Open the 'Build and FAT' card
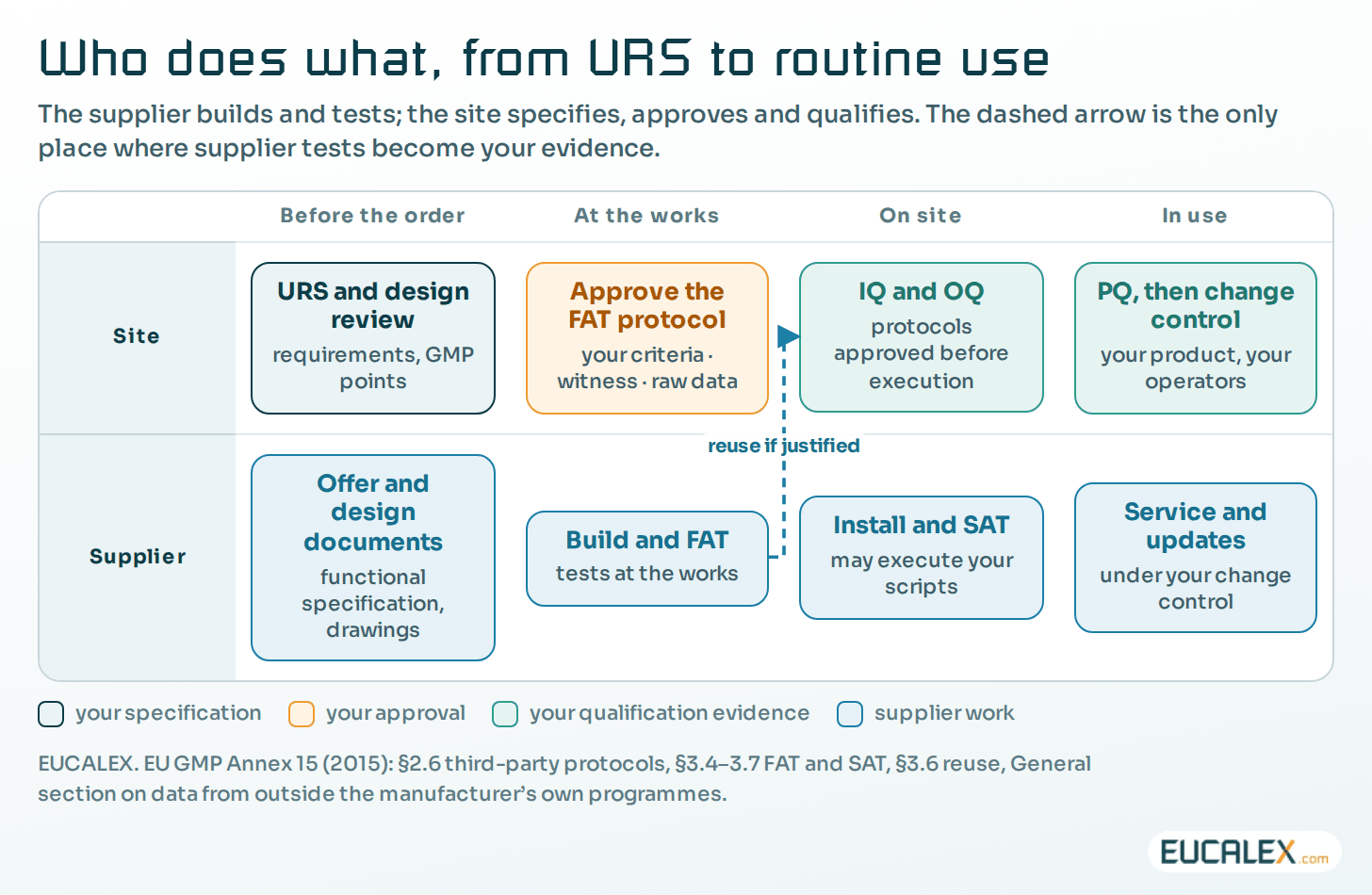This screenshot has height=895, width=1372. tap(647, 559)
